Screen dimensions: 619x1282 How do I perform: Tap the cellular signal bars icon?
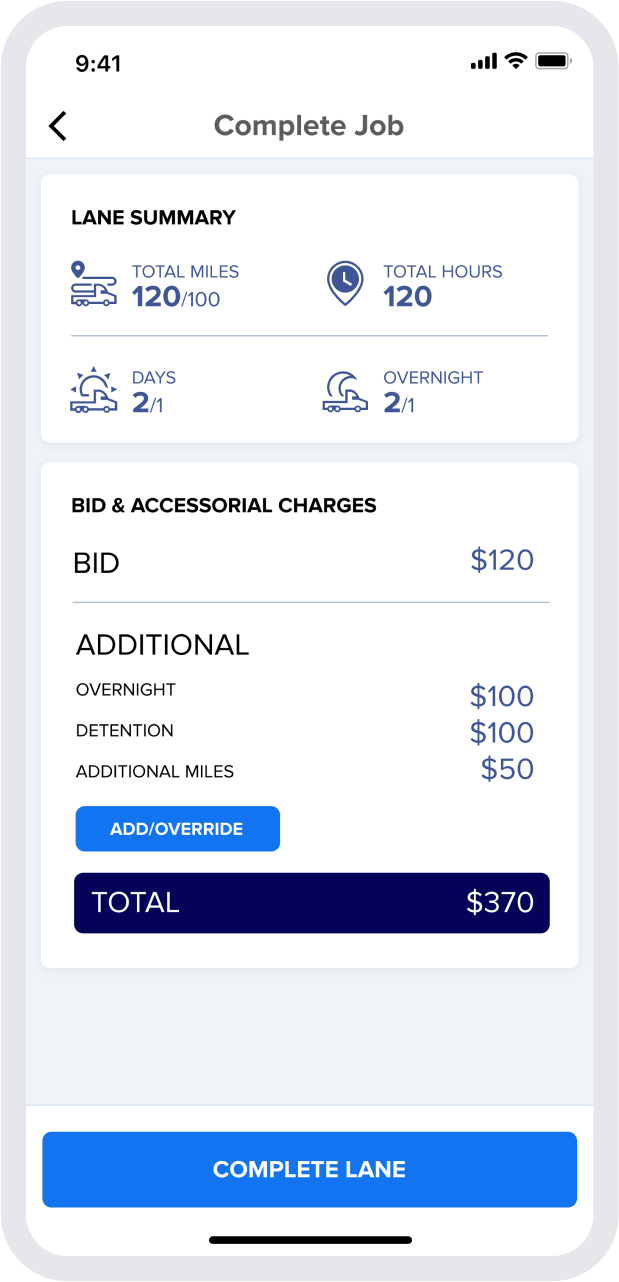click(x=483, y=62)
